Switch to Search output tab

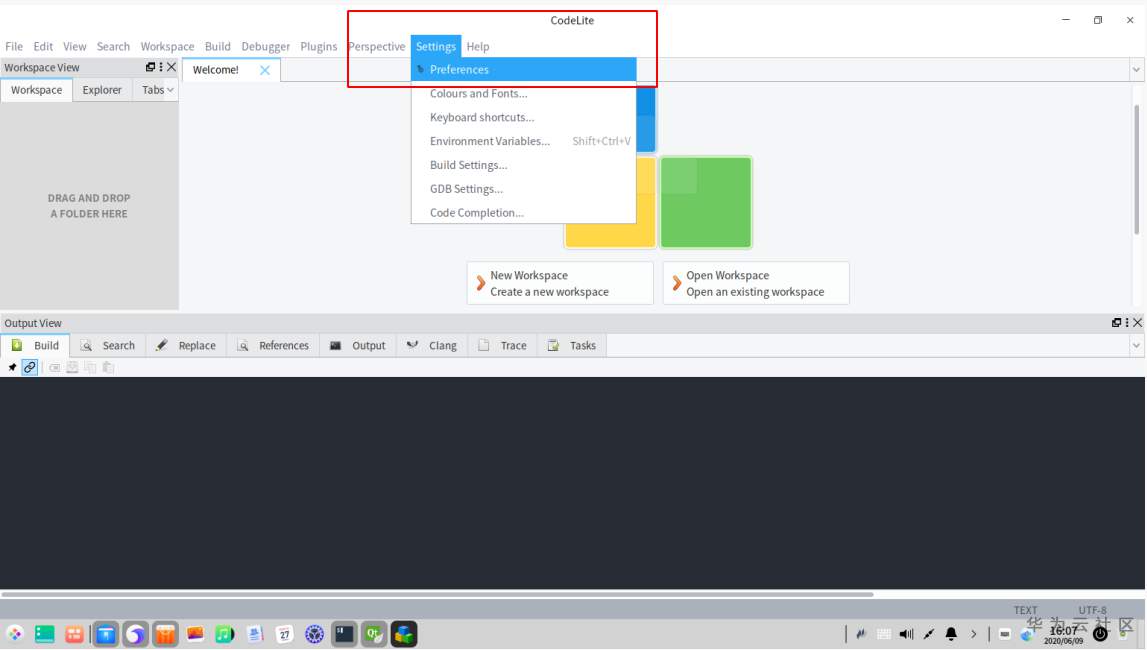tap(108, 345)
